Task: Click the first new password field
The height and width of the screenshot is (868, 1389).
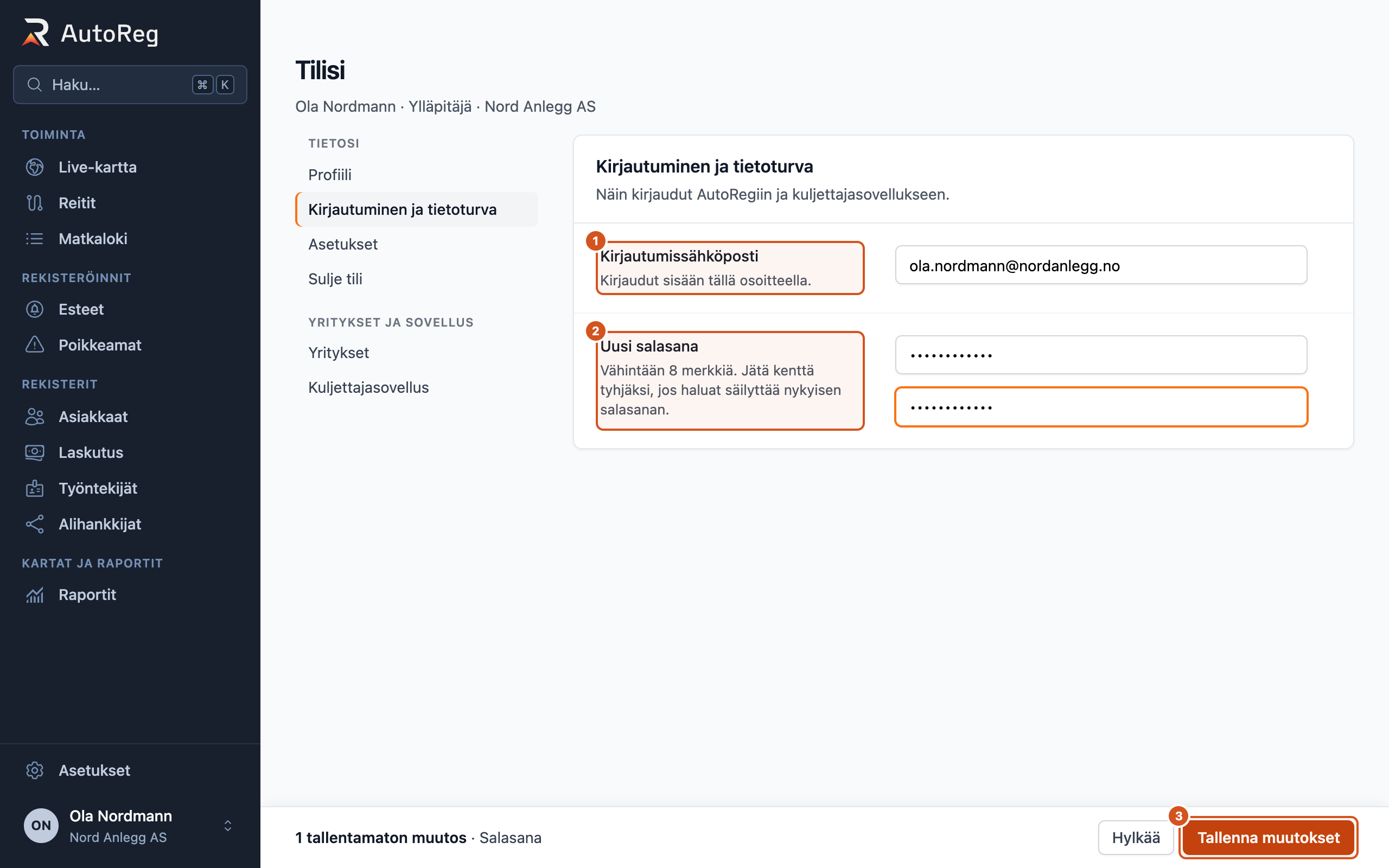Action: coord(1101,355)
